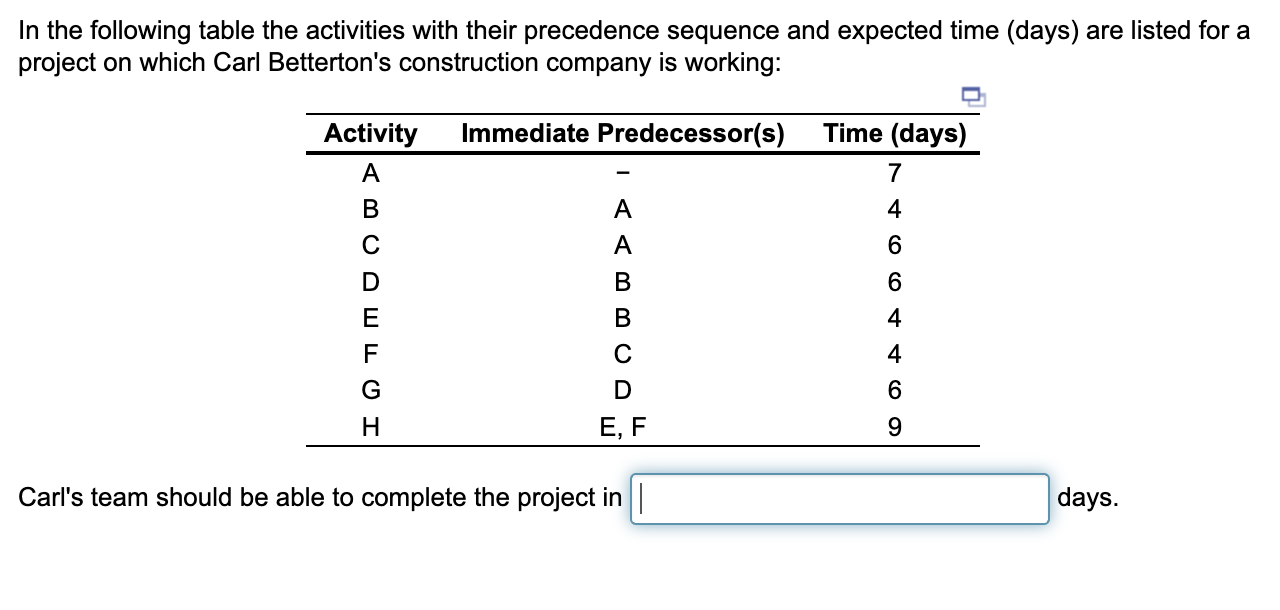Click activity E in the table
The image size is (1280, 610).
pos(371,316)
